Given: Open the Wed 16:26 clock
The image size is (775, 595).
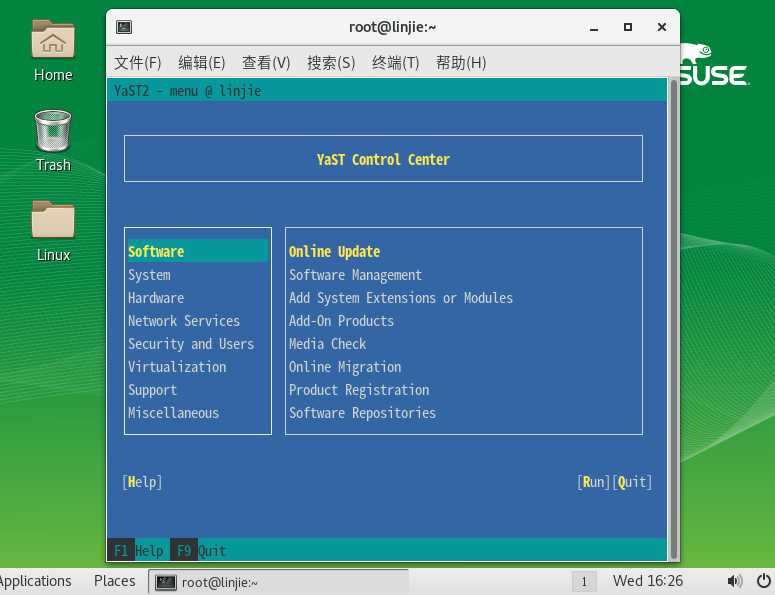Looking at the screenshot, I should point(647,581).
